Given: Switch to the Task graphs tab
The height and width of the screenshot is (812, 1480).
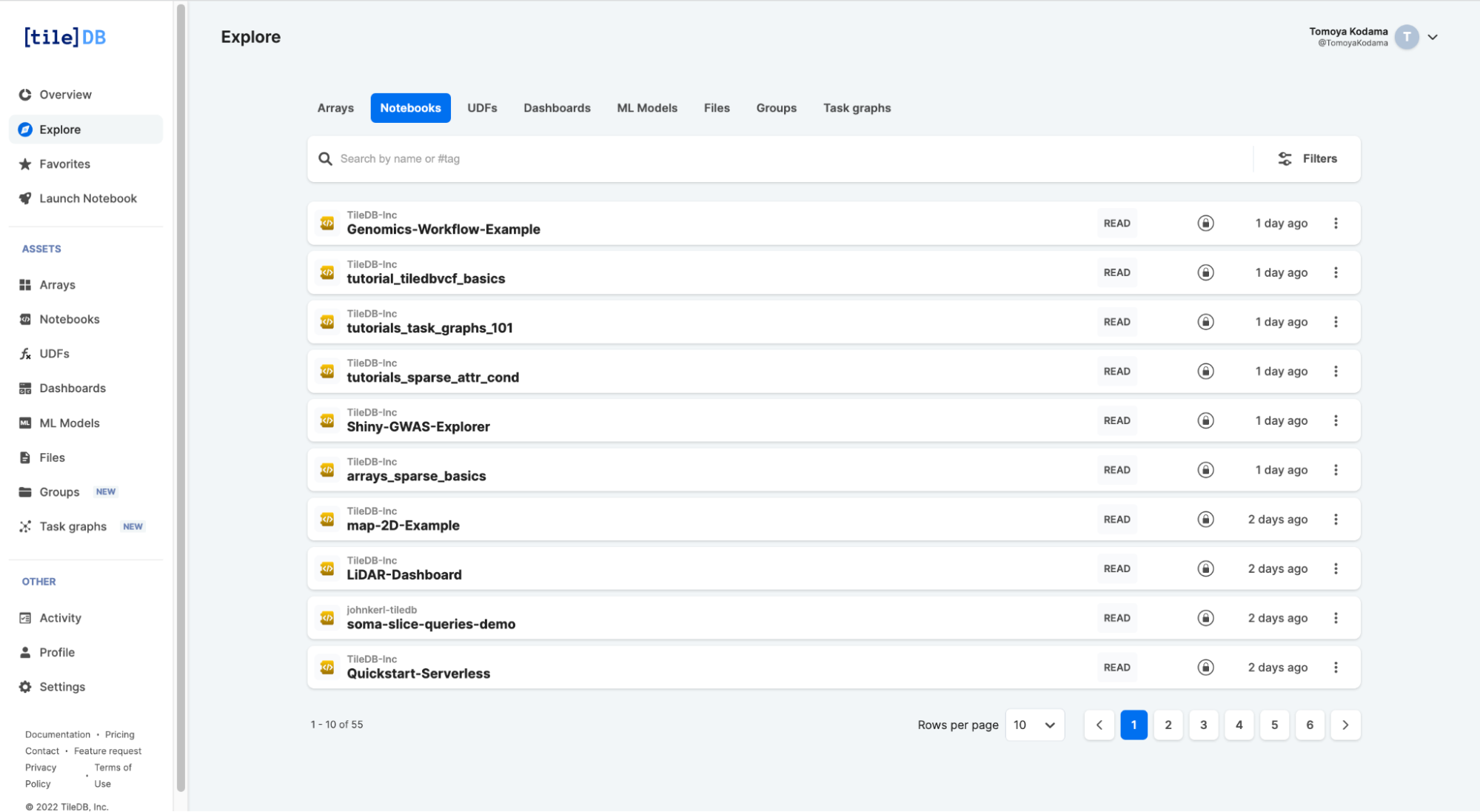Looking at the screenshot, I should 857,108.
